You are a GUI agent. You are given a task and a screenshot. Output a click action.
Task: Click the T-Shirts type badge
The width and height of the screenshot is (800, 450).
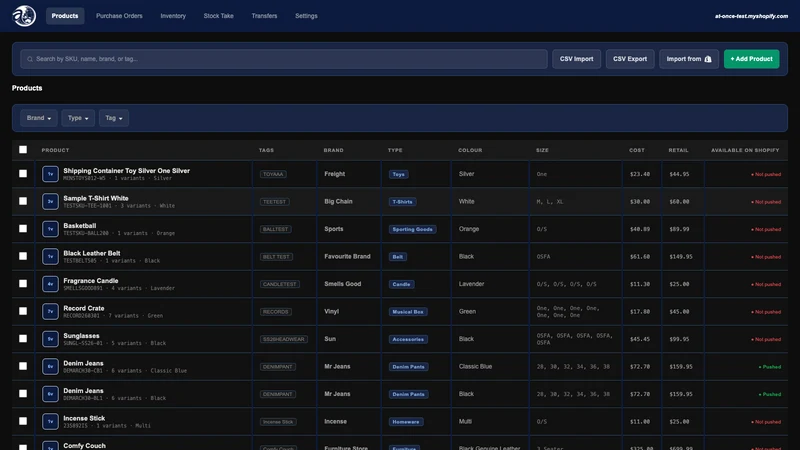(402, 202)
